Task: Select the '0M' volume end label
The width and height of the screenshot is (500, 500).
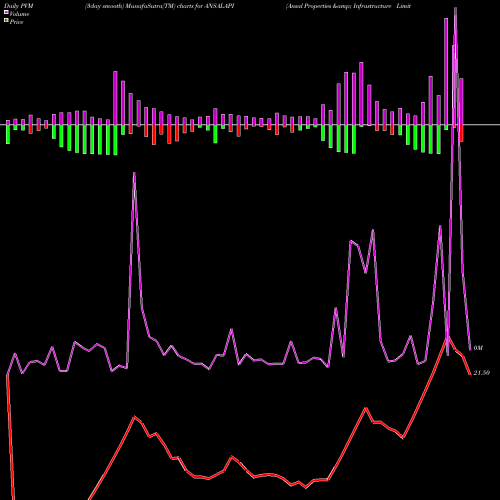Action: 478,348
